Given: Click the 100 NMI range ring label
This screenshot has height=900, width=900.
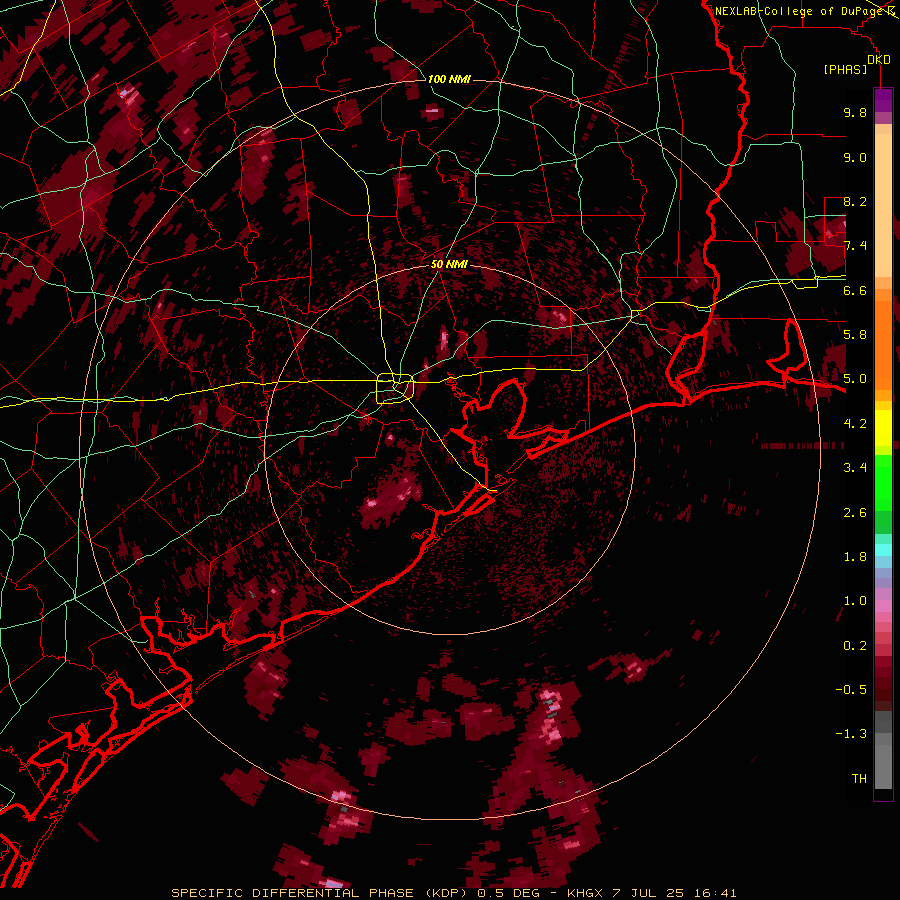Looking at the screenshot, I should click(449, 79).
